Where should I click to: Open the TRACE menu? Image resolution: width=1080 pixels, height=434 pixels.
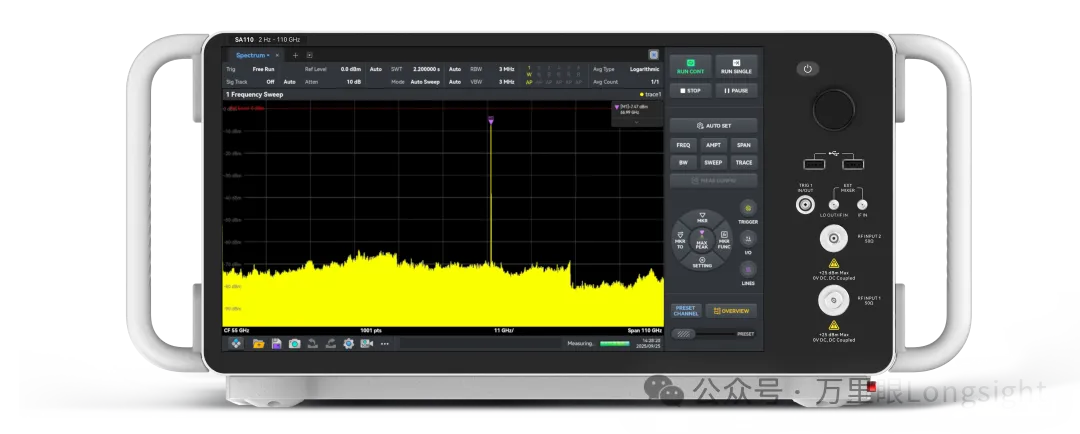coord(744,163)
